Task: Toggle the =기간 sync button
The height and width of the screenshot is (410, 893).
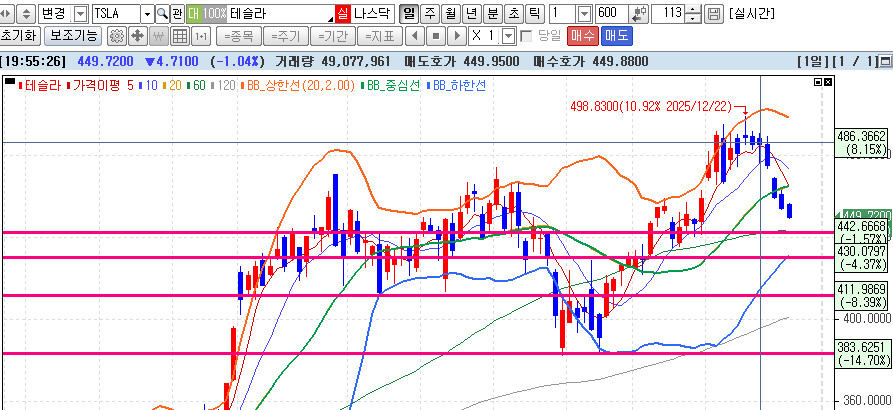Action: (333, 36)
